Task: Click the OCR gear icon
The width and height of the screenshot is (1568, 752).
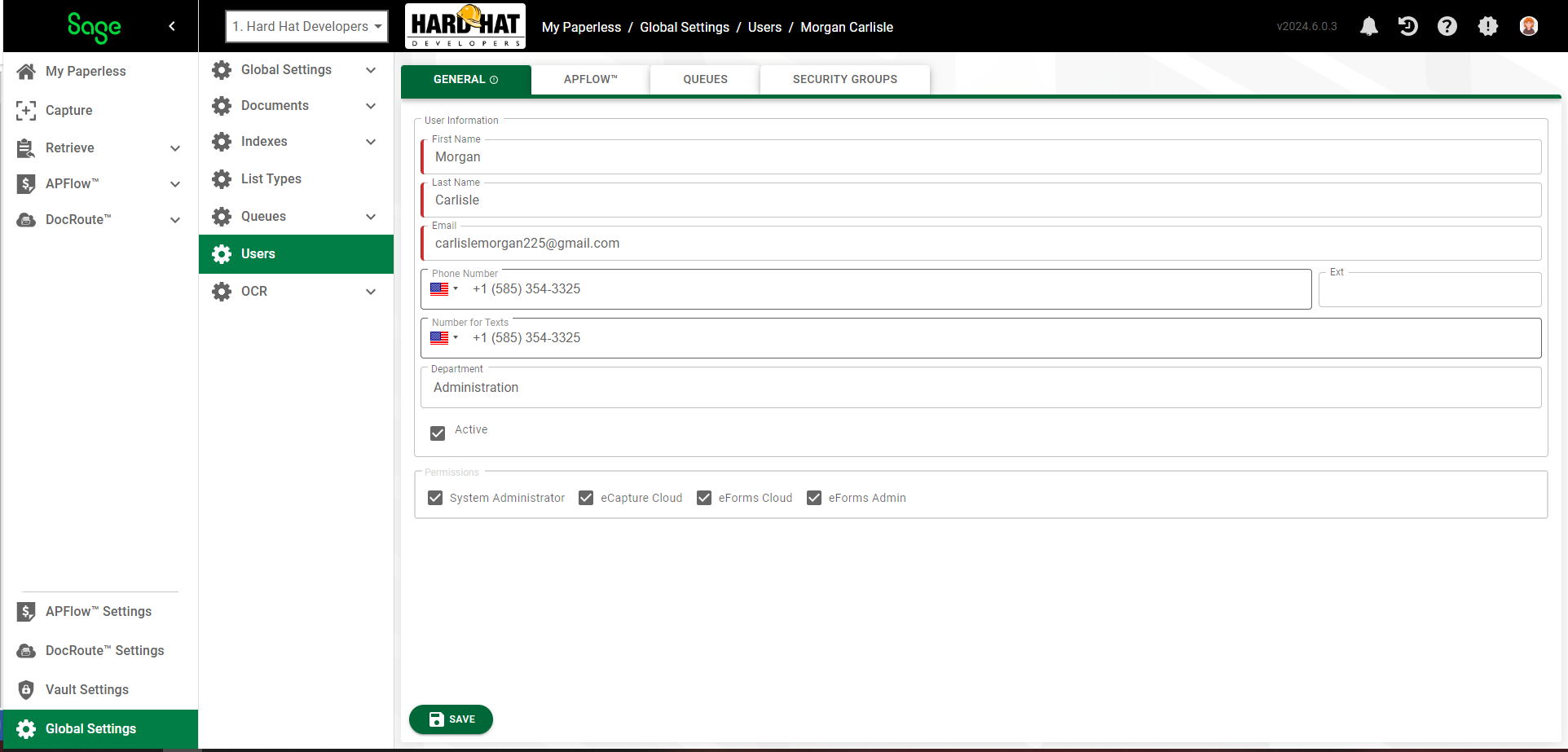Action: tap(222, 291)
